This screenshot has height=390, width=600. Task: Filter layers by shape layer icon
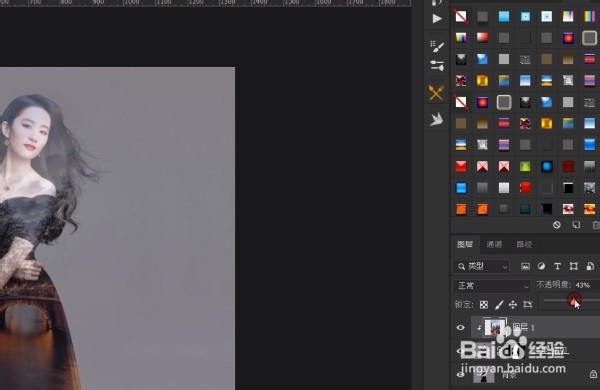coord(573,266)
